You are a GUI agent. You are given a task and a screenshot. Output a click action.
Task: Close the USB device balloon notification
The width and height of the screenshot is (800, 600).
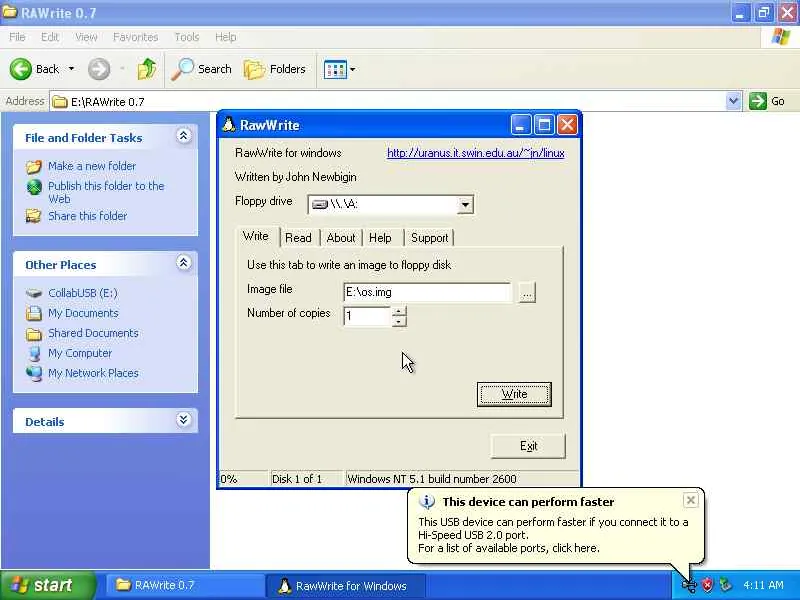[690, 501]
